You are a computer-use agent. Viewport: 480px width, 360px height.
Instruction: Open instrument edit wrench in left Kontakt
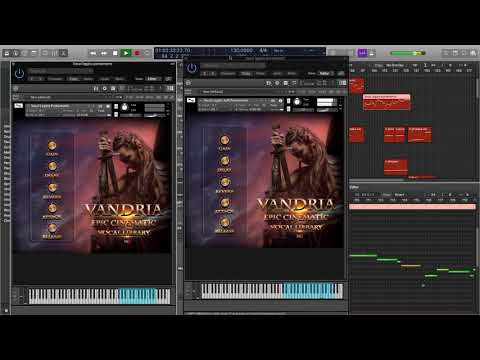[x=18, y=106]
